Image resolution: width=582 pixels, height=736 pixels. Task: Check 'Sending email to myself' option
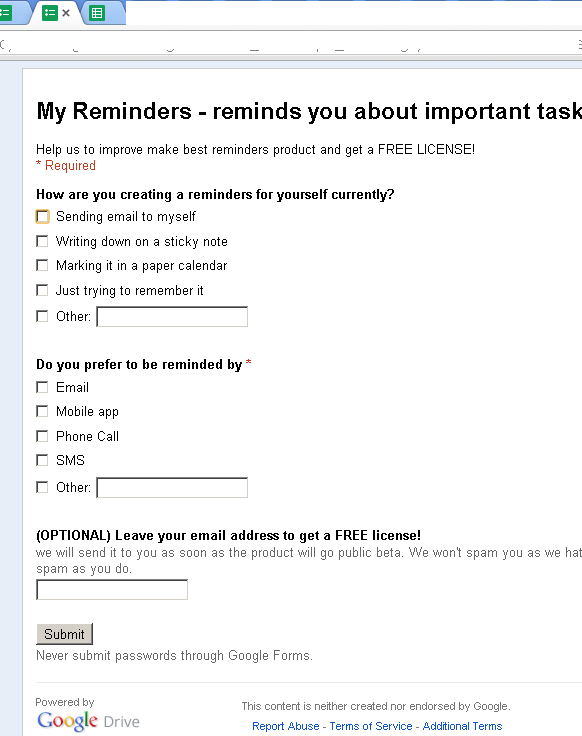click(x=42, y=216)
